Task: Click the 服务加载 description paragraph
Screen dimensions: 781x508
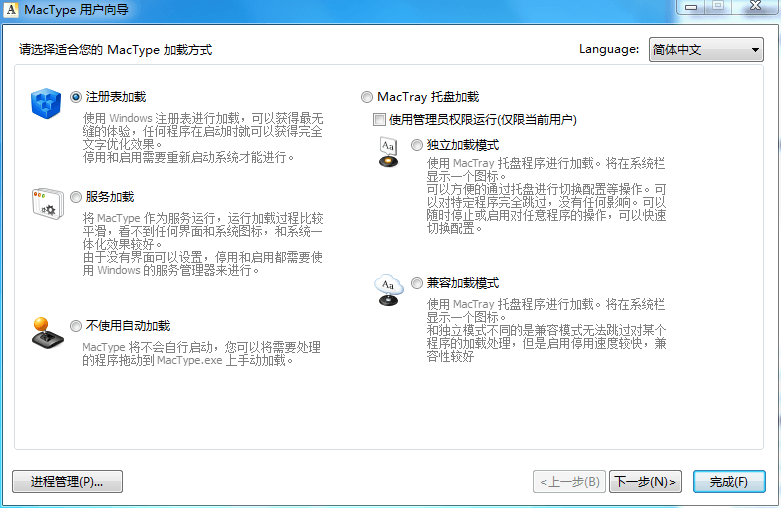Action: [x=203, y=245]
